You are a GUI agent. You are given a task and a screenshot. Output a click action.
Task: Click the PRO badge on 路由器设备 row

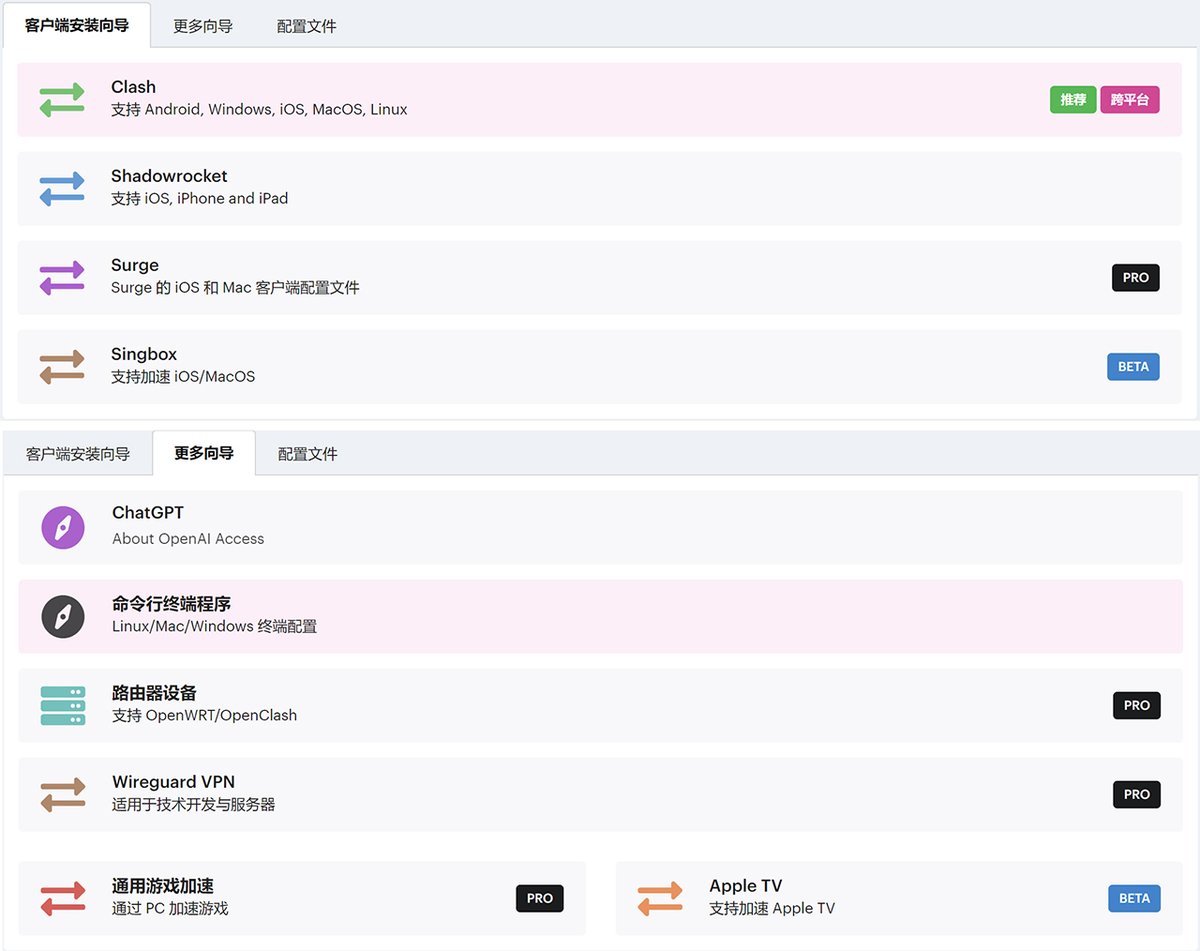1137,705
